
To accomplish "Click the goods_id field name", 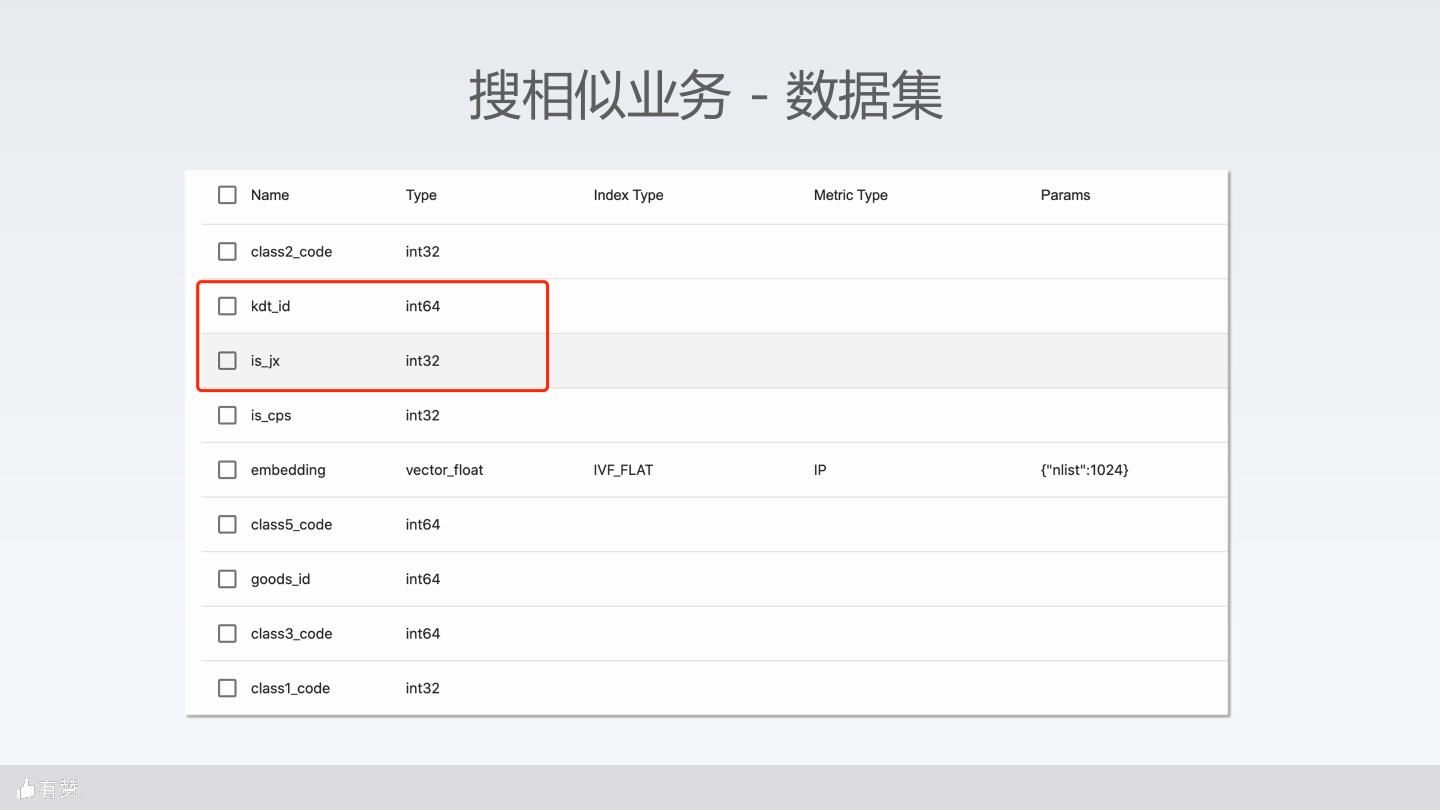I will coord(280,579).
